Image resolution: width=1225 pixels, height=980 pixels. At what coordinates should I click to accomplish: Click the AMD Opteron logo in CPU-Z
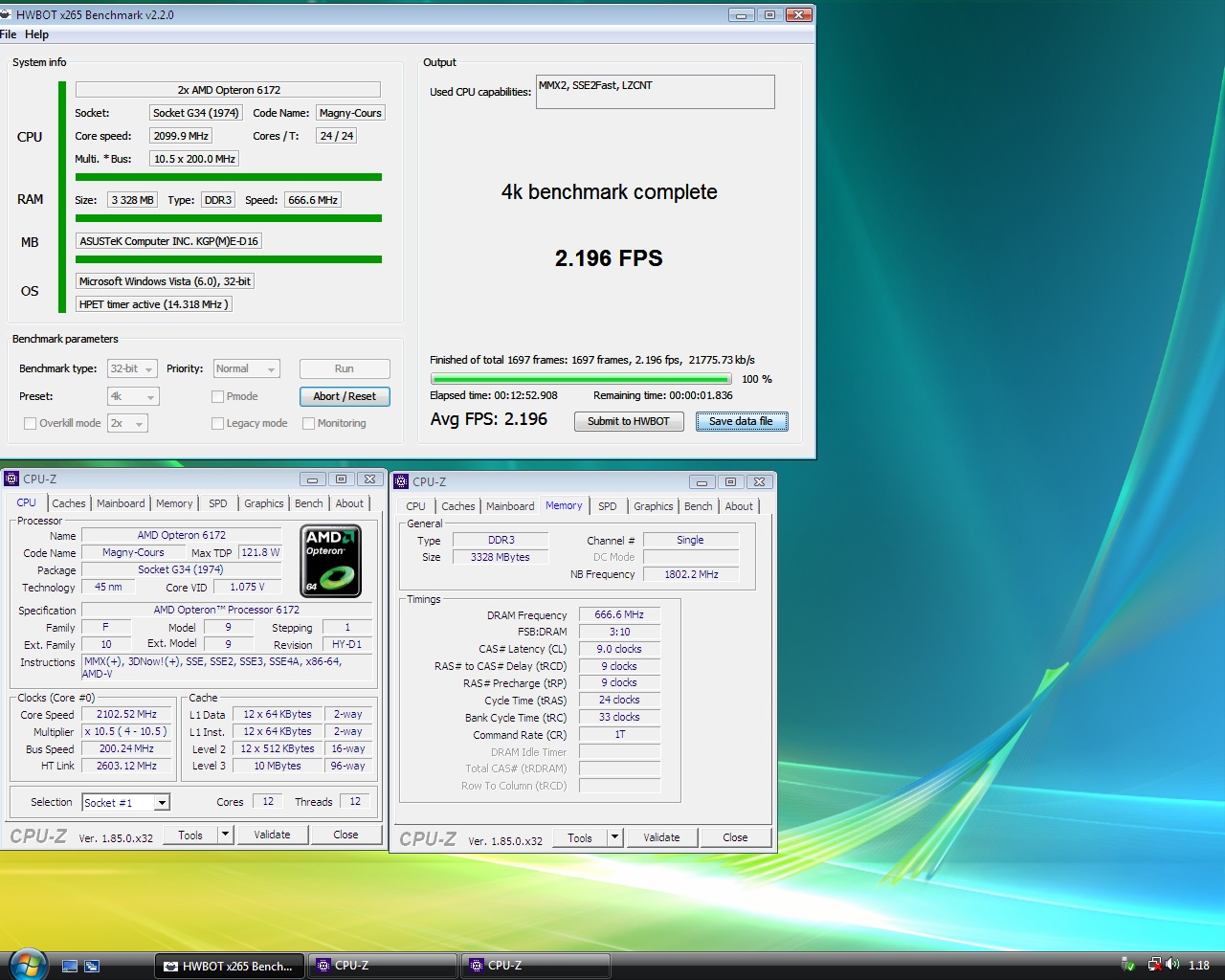click(x=330, y=561)
